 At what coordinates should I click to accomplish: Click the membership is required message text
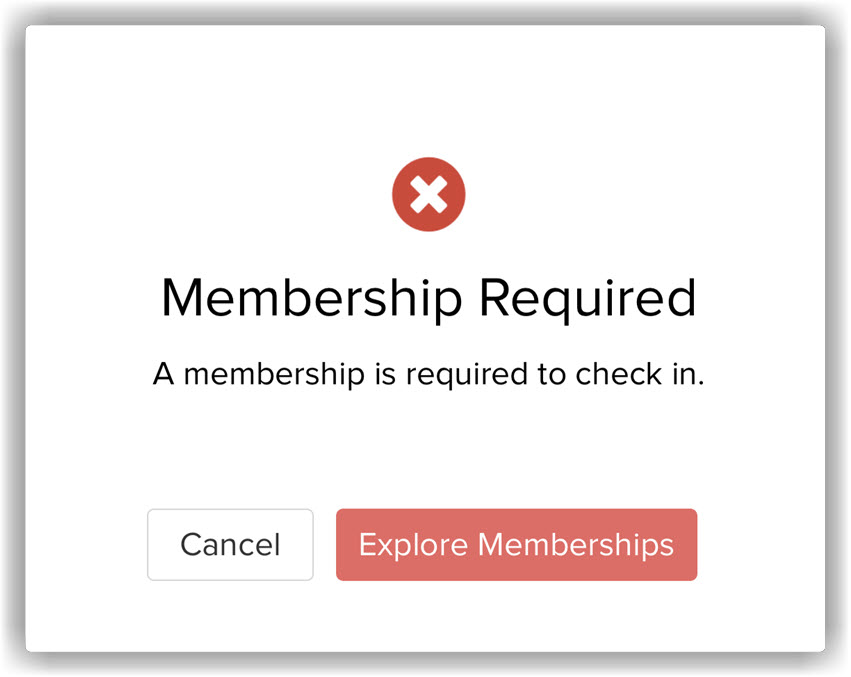pyautogui.click(x=429, y=374)
